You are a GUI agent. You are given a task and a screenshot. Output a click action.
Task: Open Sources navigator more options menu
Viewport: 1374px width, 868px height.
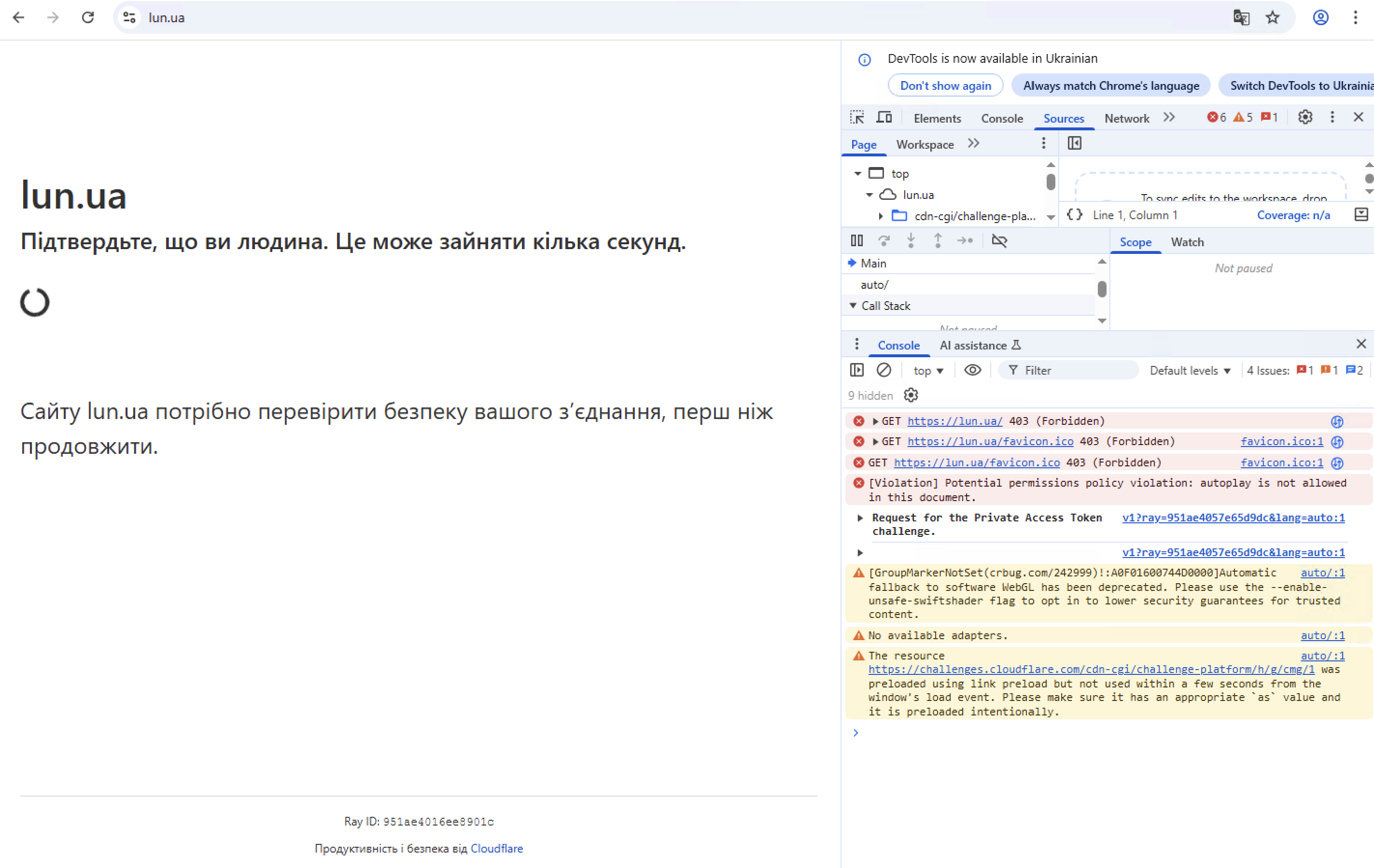(1044, 143)
